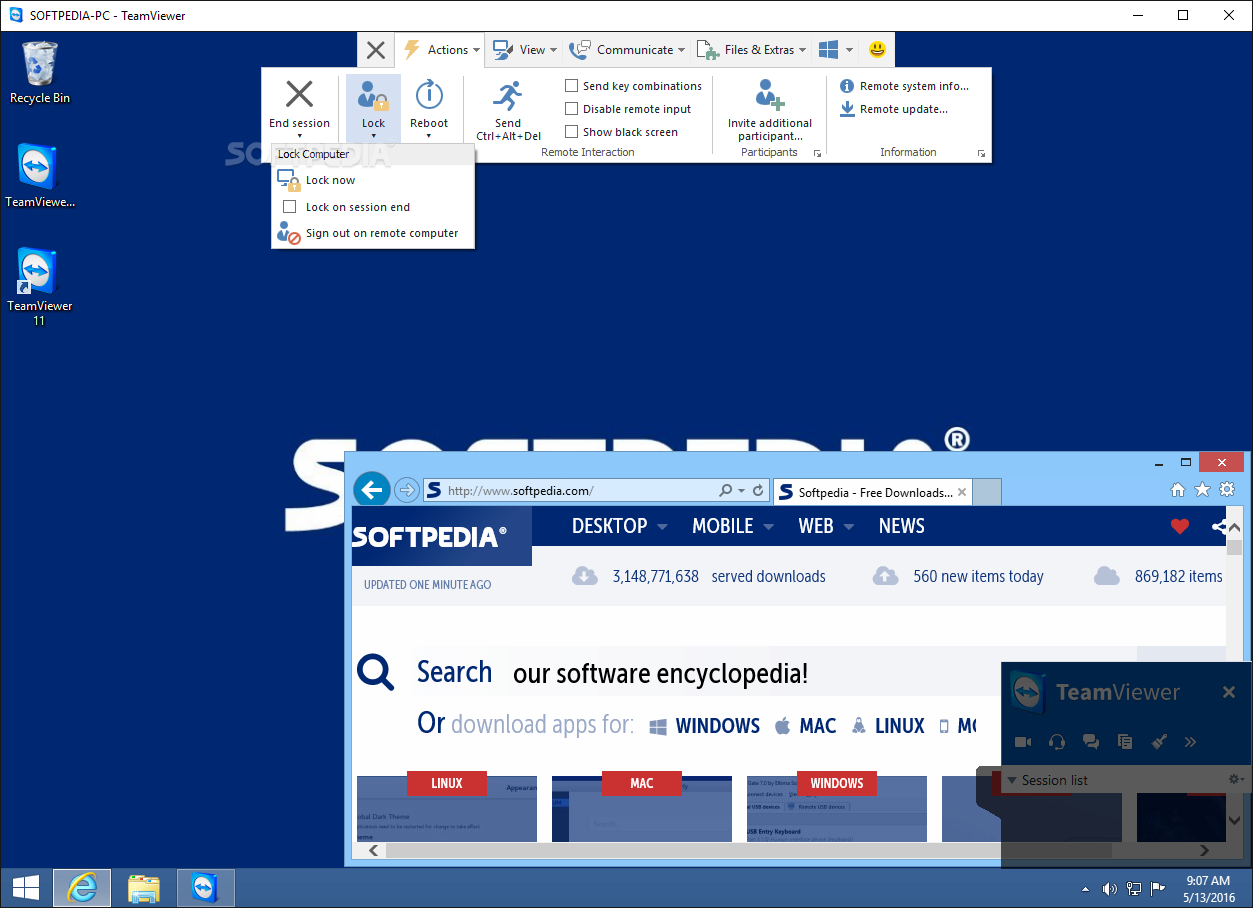
Task: Open Session list settings gear dropdown
Action: [1235, 779]
